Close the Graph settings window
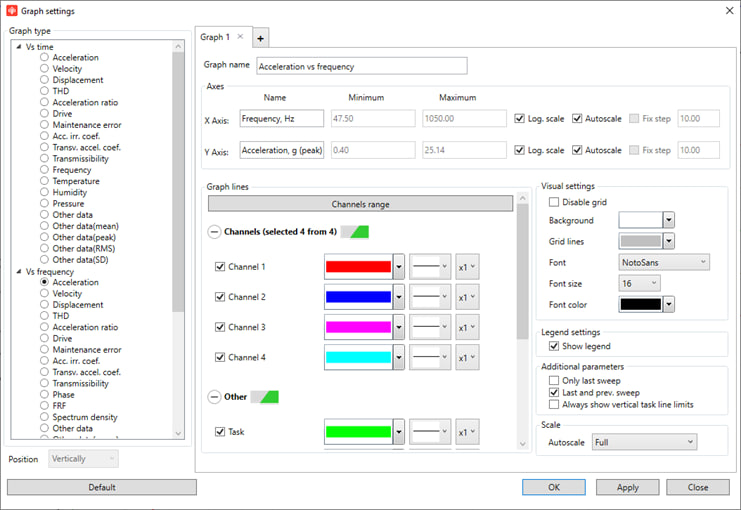 coord(730,10)
